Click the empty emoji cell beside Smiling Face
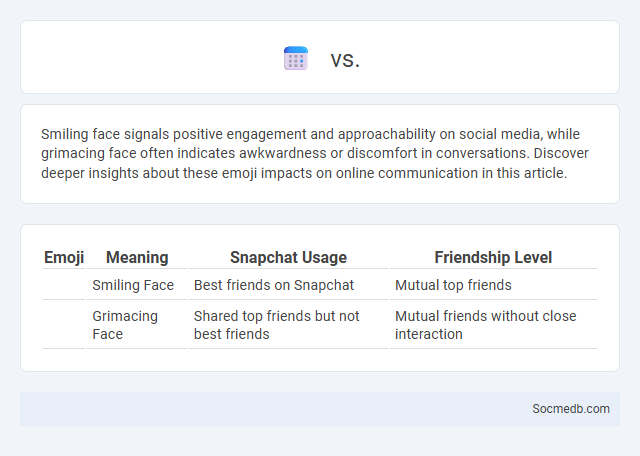 (x=64, y=285)
